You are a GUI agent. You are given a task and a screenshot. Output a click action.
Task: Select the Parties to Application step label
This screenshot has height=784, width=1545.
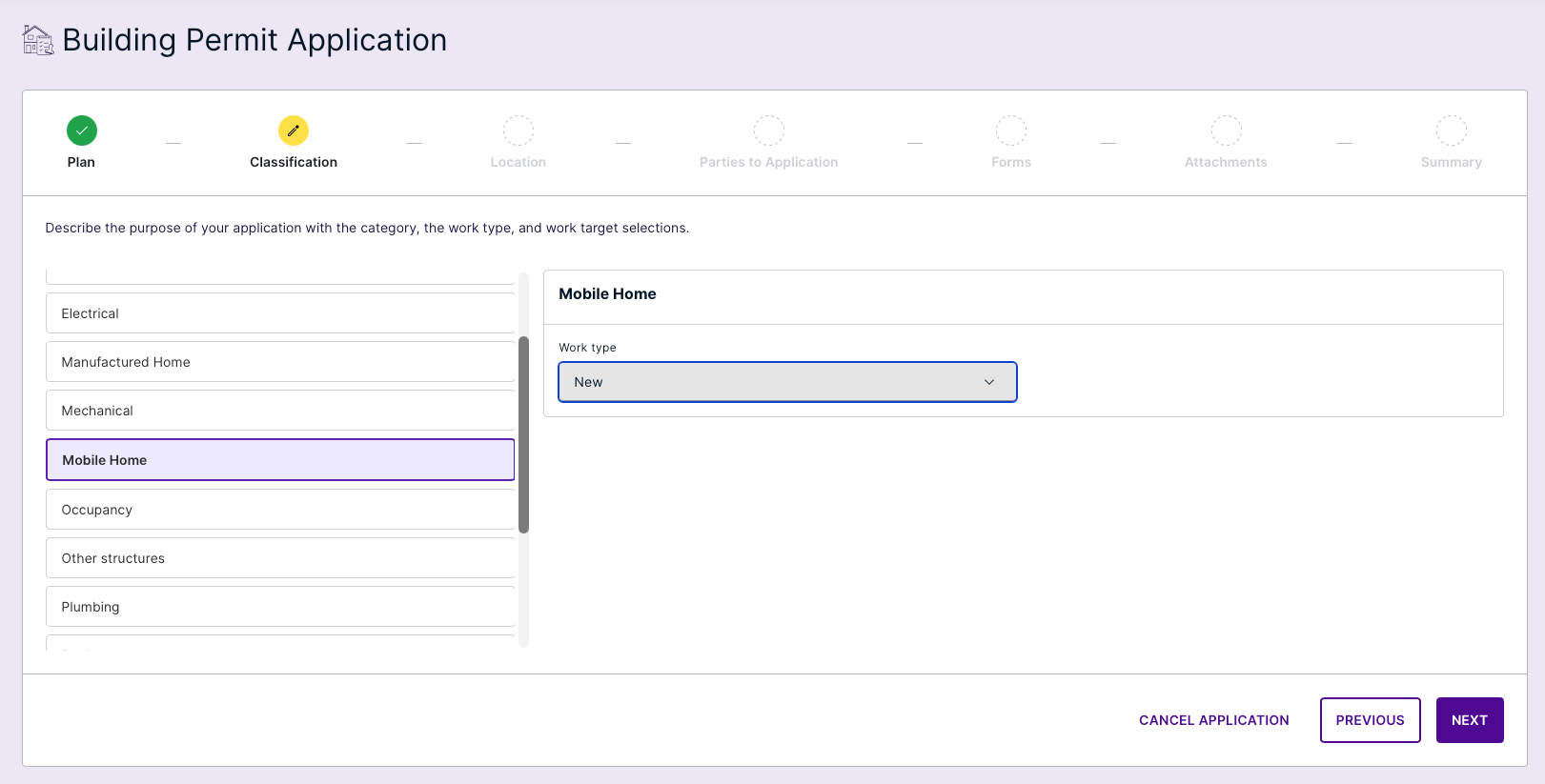(x=769, y=162)
